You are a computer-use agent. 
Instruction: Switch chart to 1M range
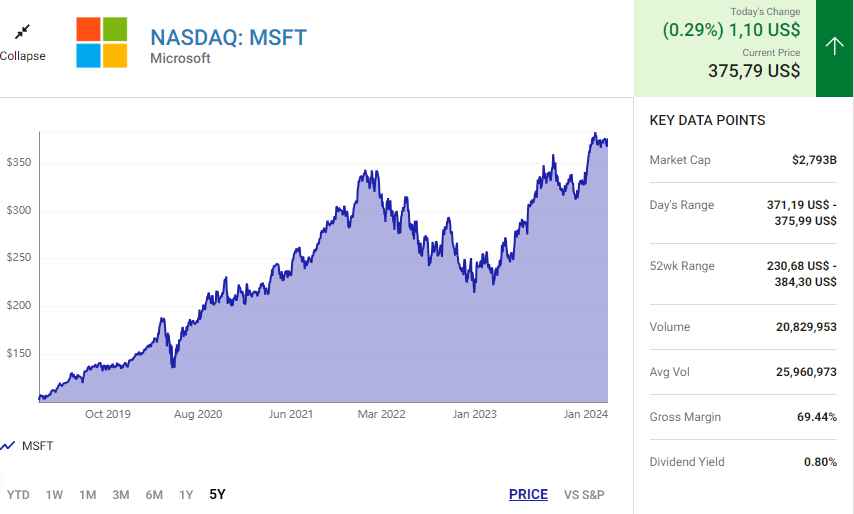tap(87, 494)
